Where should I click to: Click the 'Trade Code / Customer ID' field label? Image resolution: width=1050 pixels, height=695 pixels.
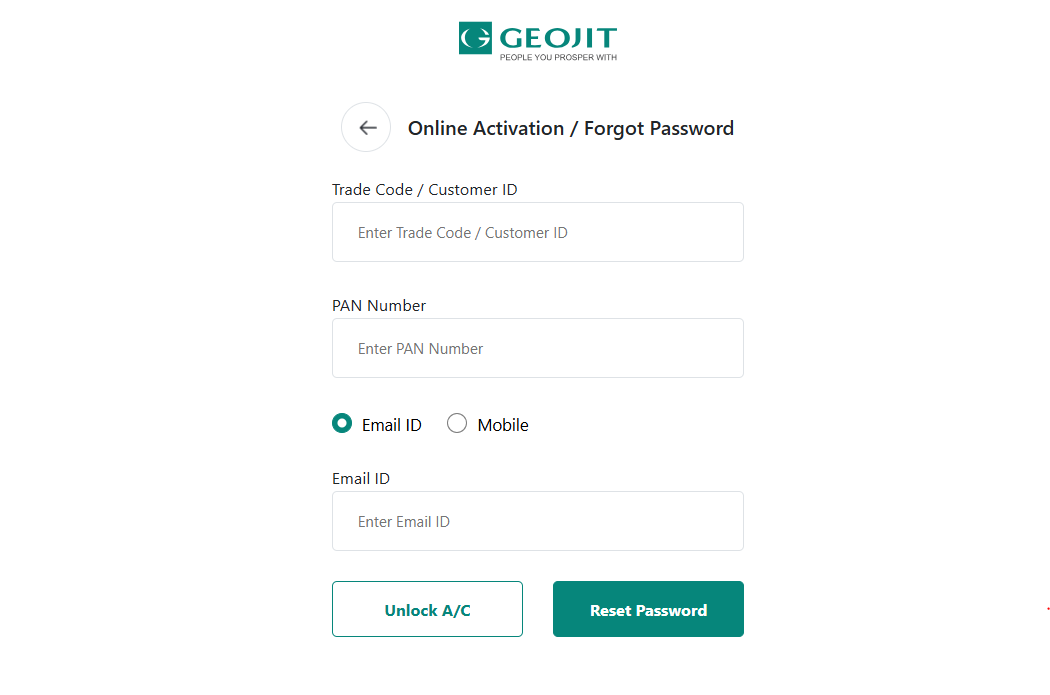(x=425, y=190)
